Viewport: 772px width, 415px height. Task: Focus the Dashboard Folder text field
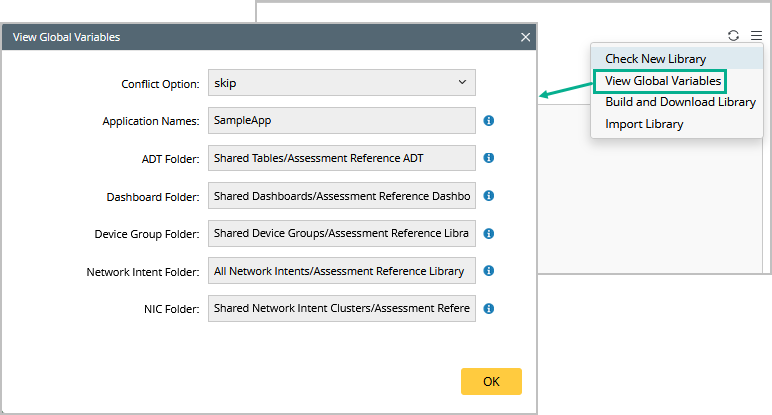tap(341, 196)
